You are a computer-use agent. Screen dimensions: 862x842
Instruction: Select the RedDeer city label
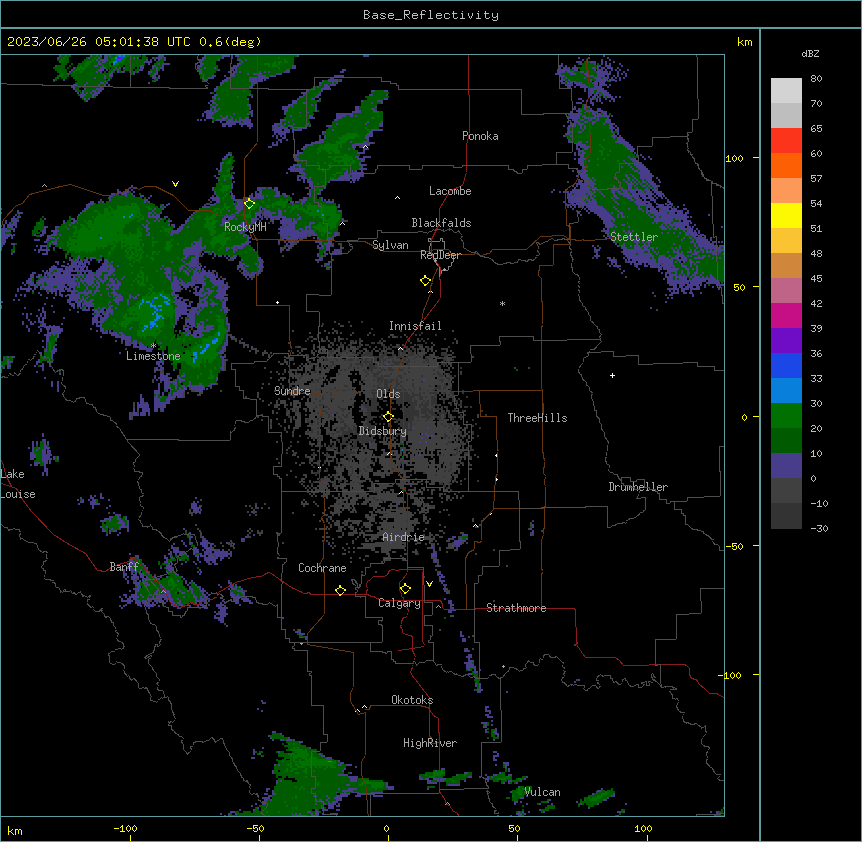click(440, 255)
